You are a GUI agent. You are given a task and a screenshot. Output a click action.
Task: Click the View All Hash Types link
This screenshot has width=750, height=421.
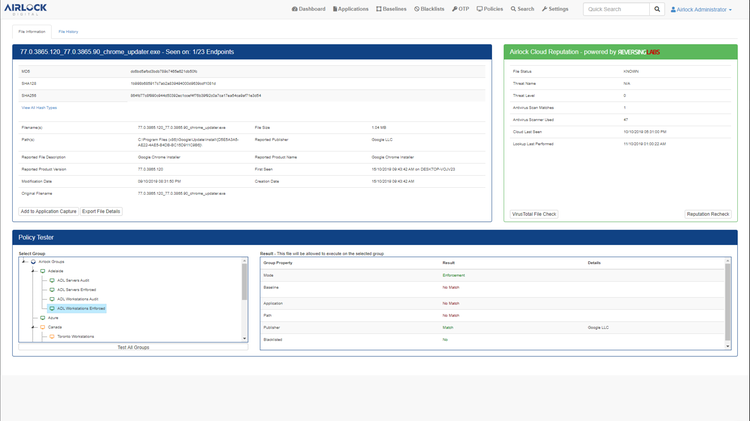click(39, 108)
